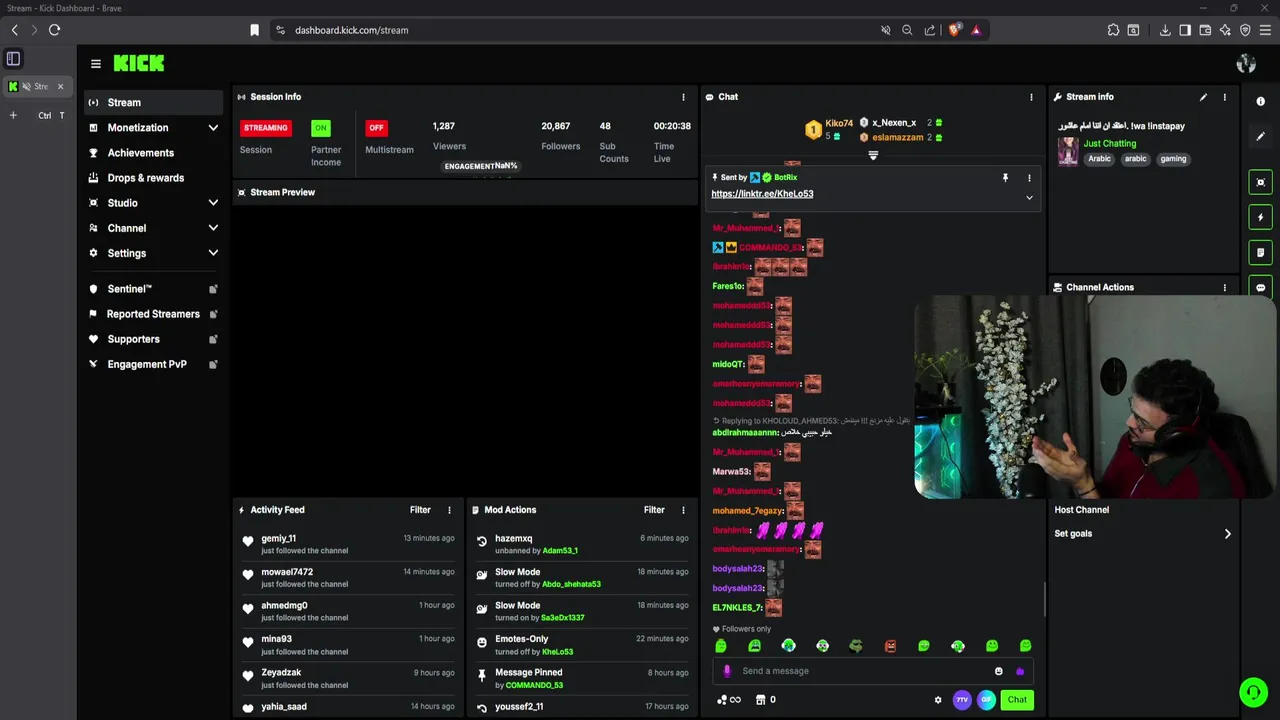
Task: Toggle Multistream OFF switch
Action: [376, 128]
